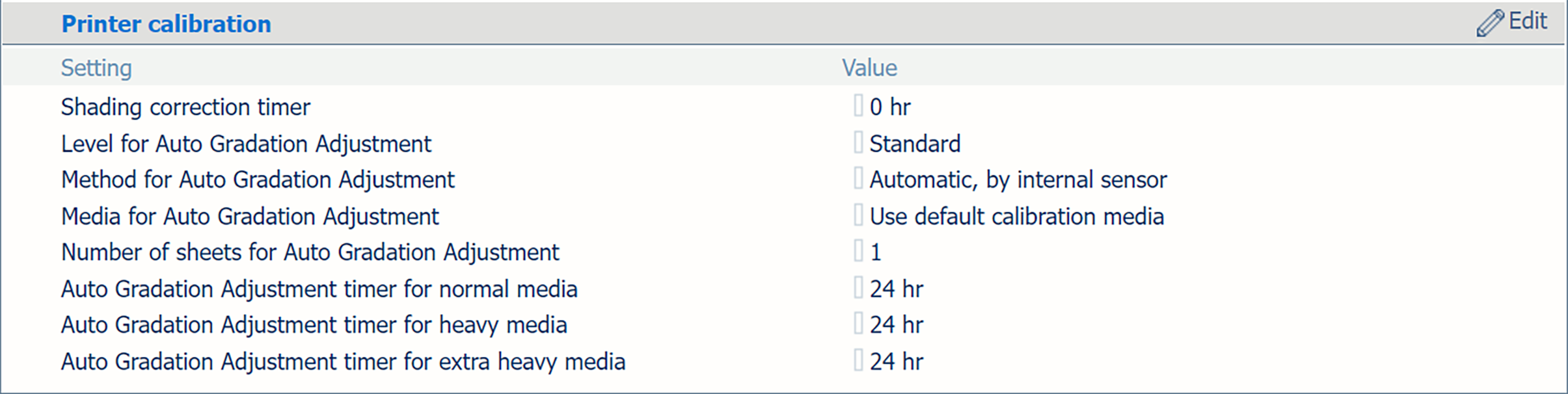Click the icon before Automatic, by internal sensor

(858, 179)
